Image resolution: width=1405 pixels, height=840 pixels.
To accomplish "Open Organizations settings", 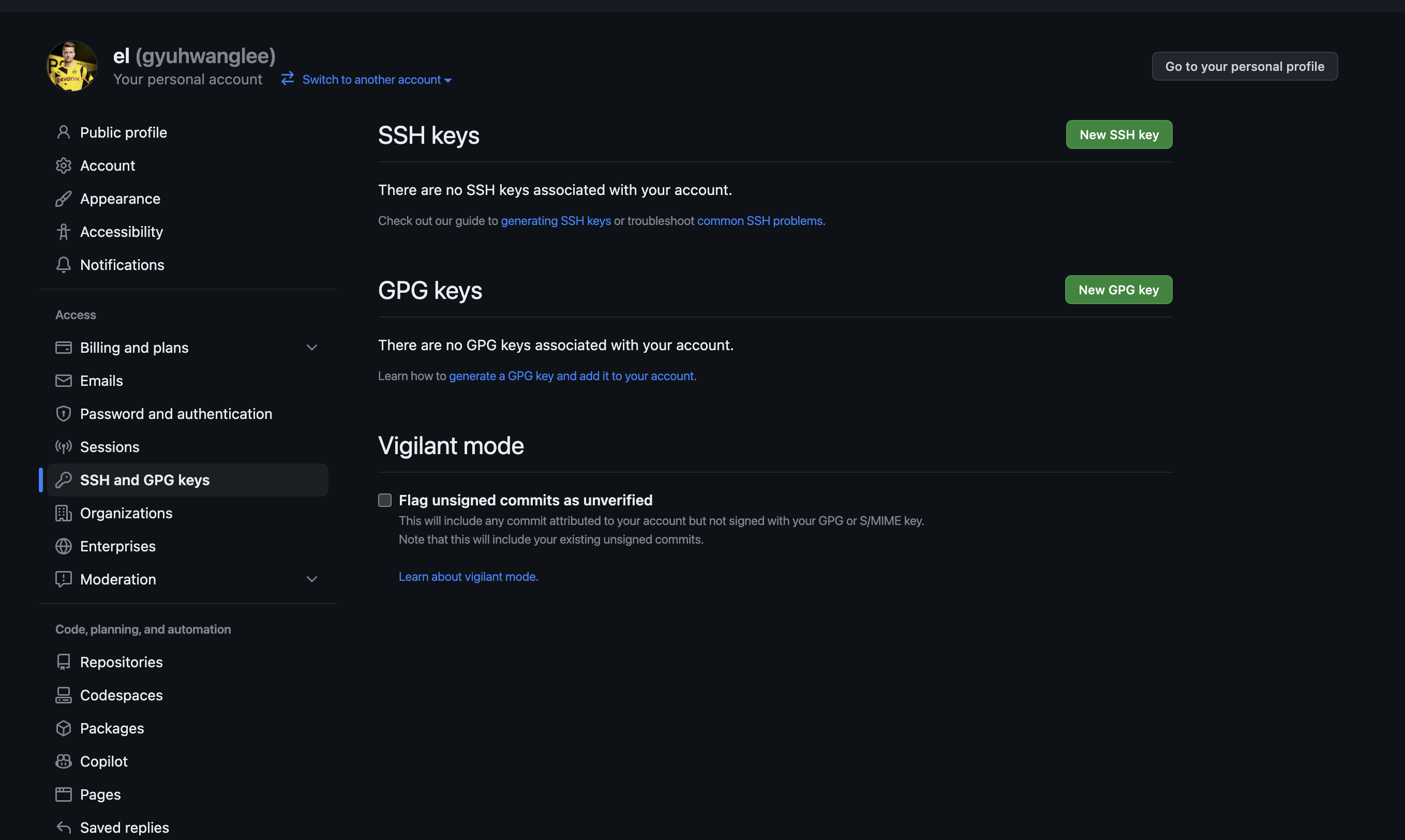I will tap(188, 514).
